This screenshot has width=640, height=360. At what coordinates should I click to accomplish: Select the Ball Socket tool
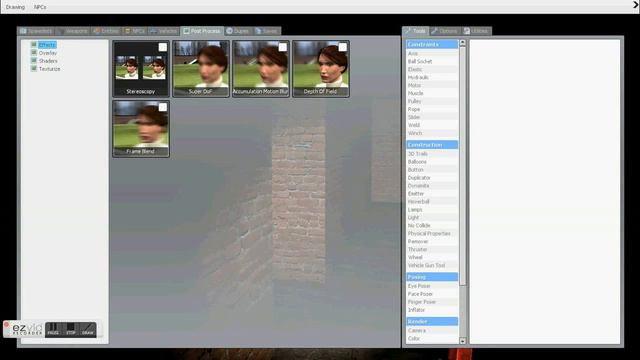[432, 61]
